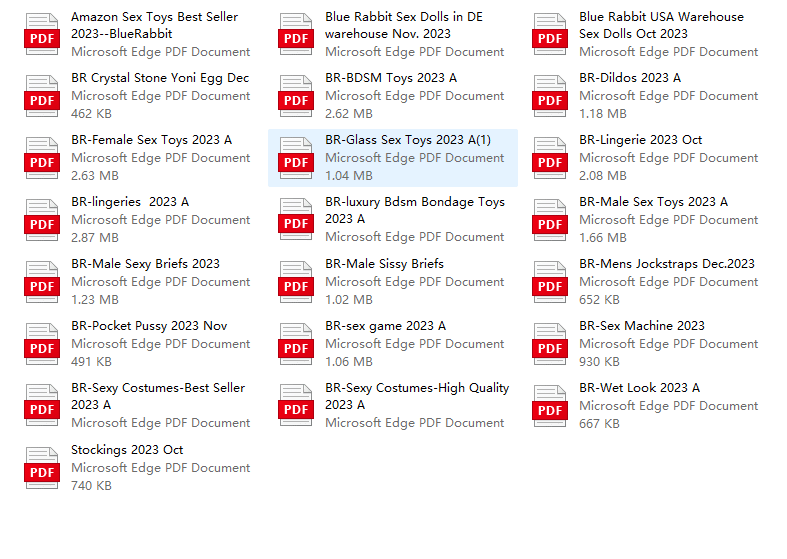The width and height of the screenshot is (787, 559).
Task: Select PDF icon of BR-BDSM Toys 2023 A
Action: [x=296, y=96]
